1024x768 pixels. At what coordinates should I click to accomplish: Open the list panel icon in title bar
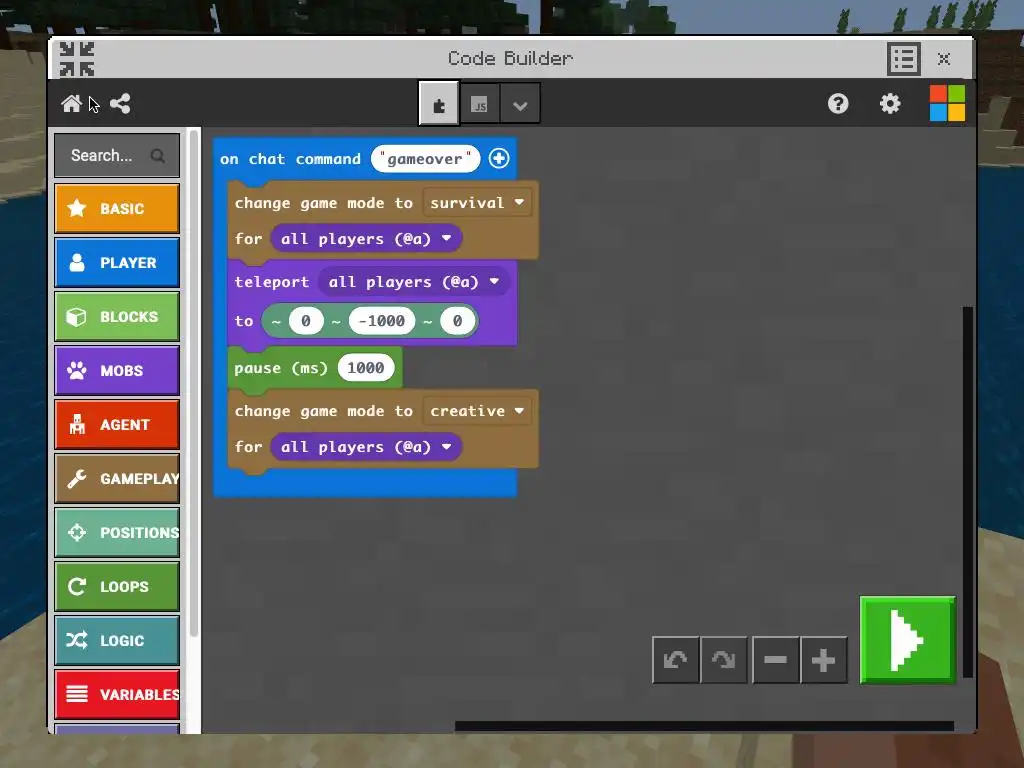click(x=904, y=59)
